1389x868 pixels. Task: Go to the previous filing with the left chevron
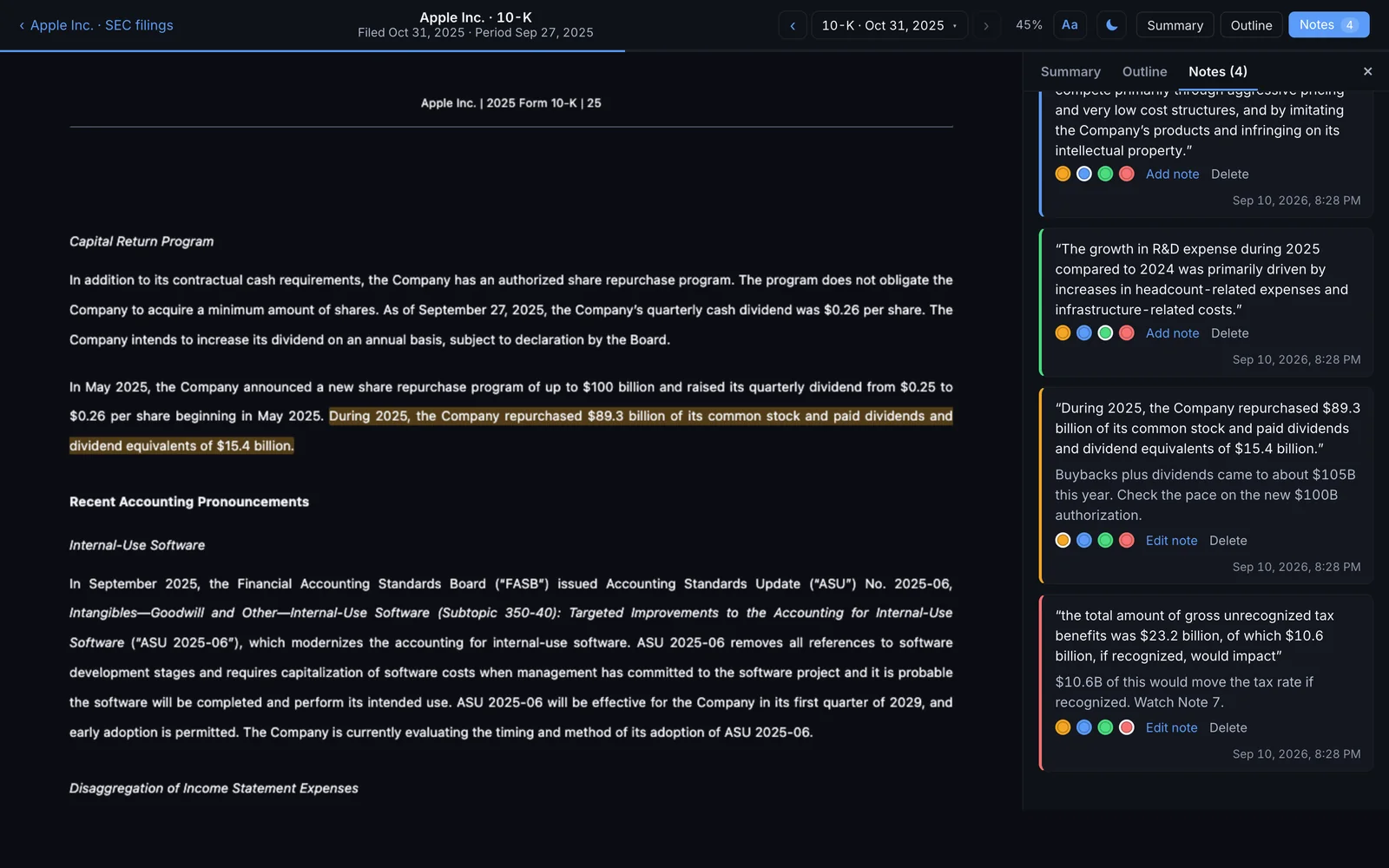793,25
